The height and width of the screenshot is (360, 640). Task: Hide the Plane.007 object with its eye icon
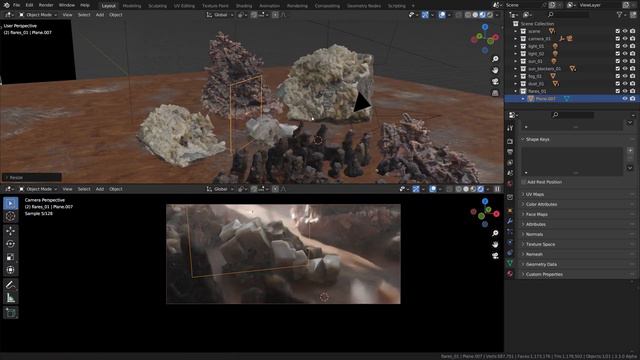(625, 99)
